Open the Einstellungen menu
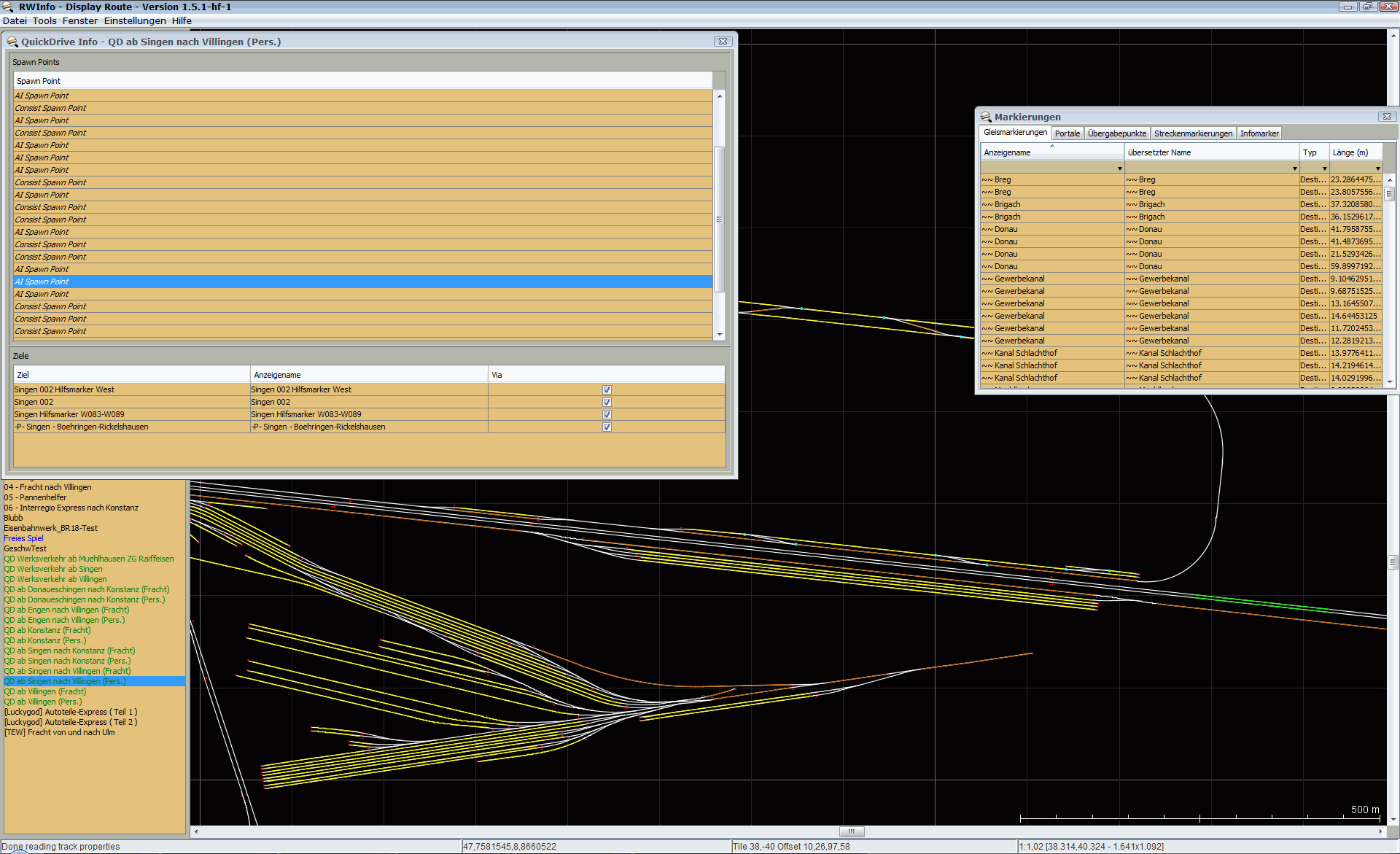The height and width of the screenshot is (854, 1400). click(x=134, y=20)
